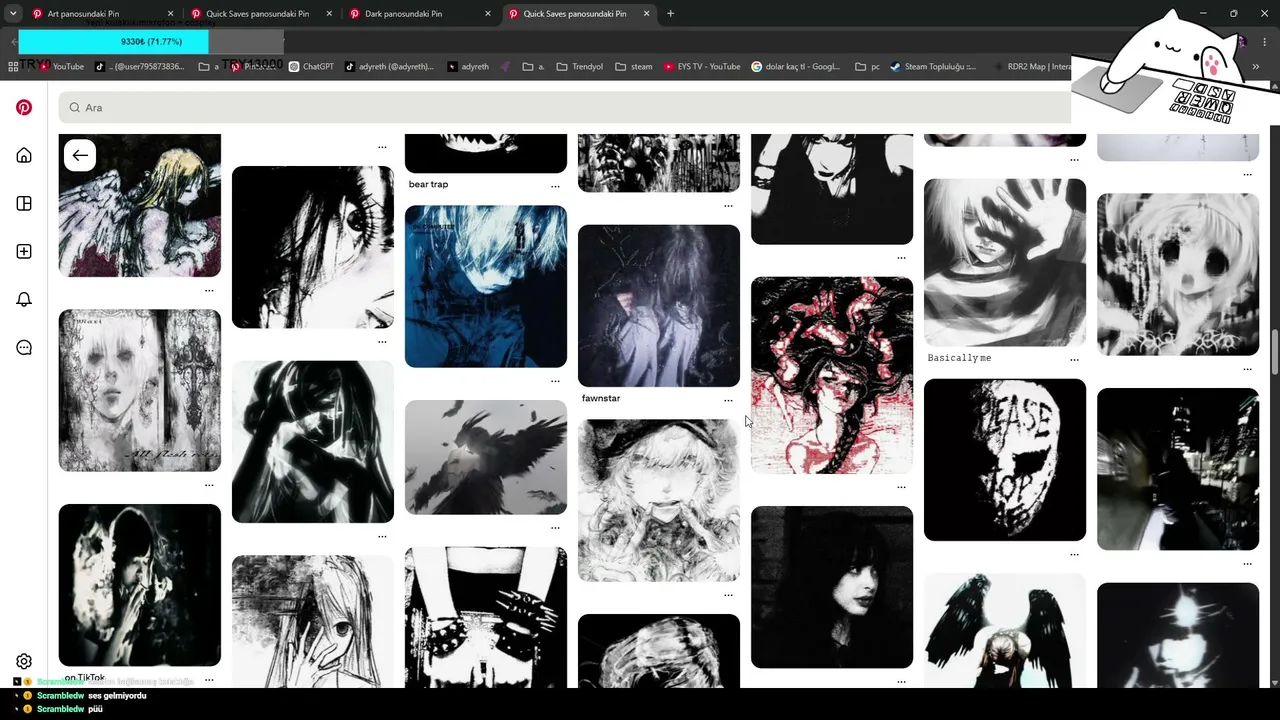This screenshot has width=1280, height=720.
Task: Click the bear trap pin title
Action: point(428,185)
